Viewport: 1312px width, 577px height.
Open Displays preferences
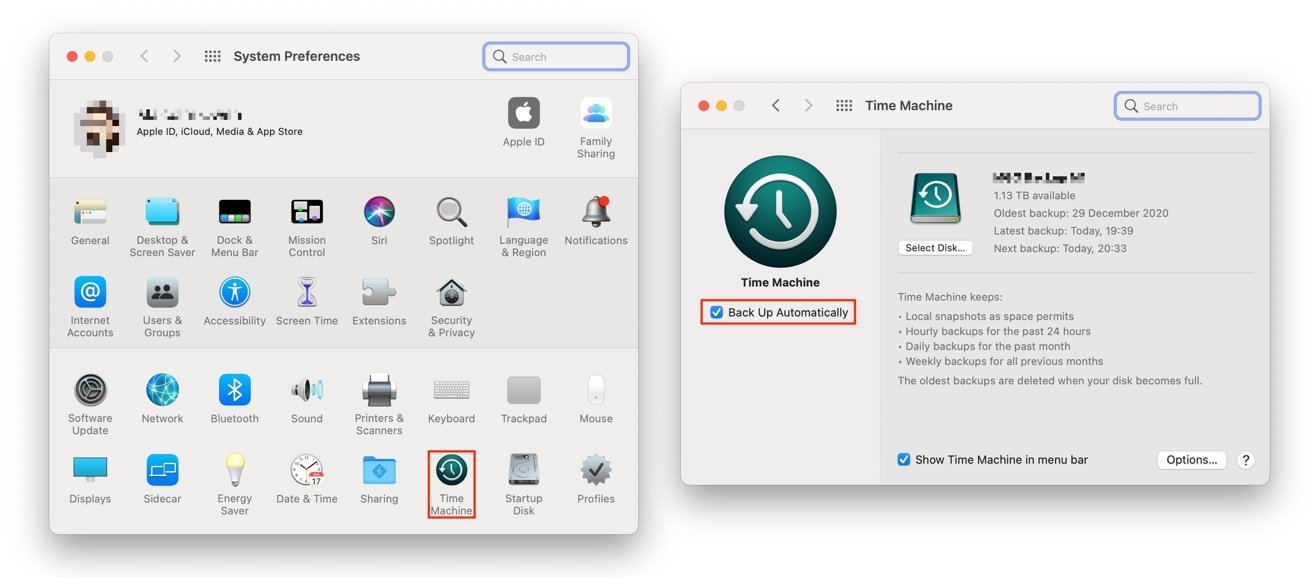point(90,470)
